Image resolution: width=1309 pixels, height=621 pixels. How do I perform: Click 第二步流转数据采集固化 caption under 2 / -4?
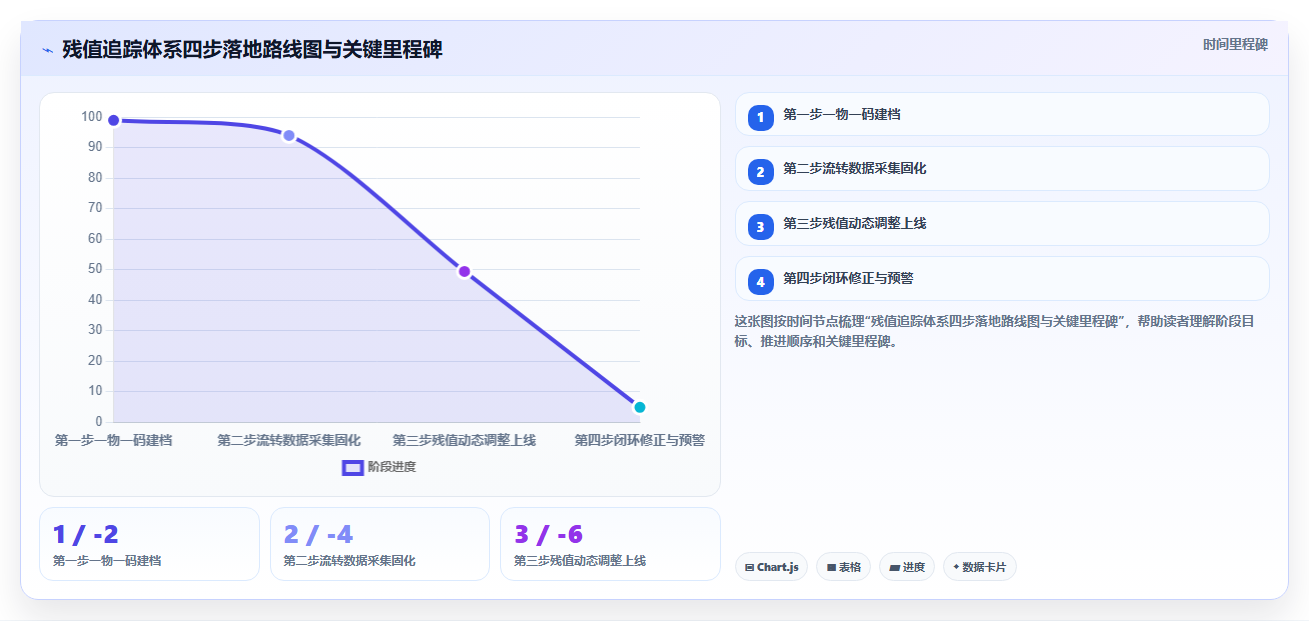350,561
